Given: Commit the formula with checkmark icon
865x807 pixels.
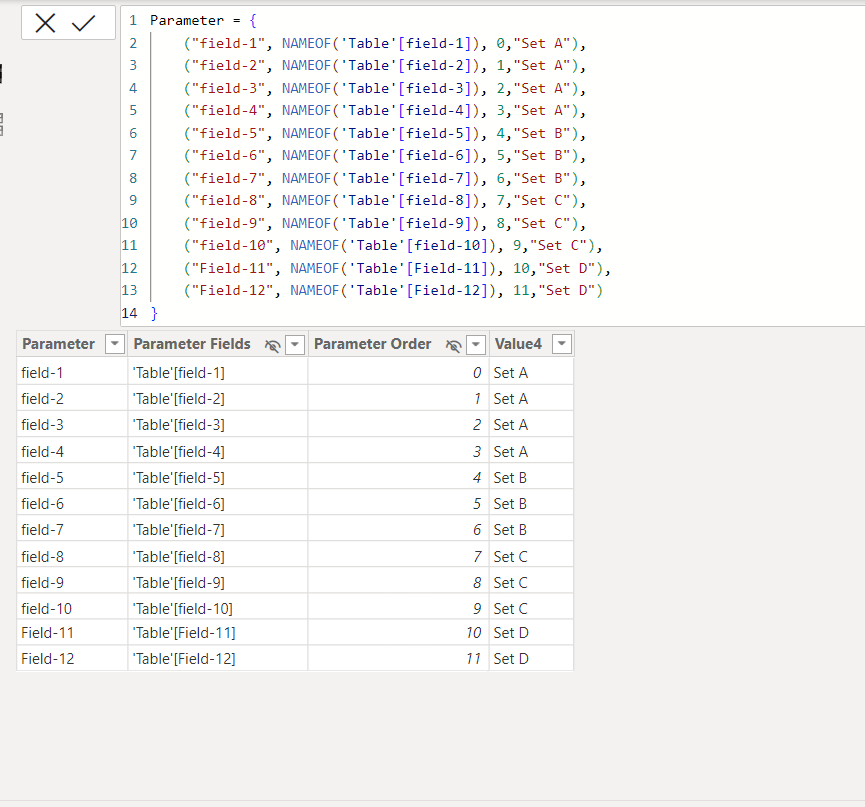Looking at the screenshot, I should click(83, 23).
